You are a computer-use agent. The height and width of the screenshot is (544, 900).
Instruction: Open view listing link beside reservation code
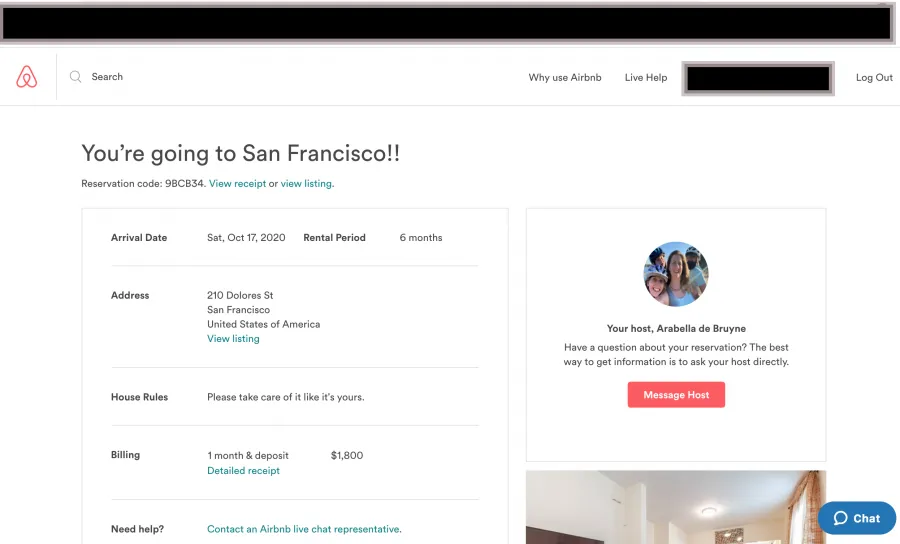[x=306, y=184]
